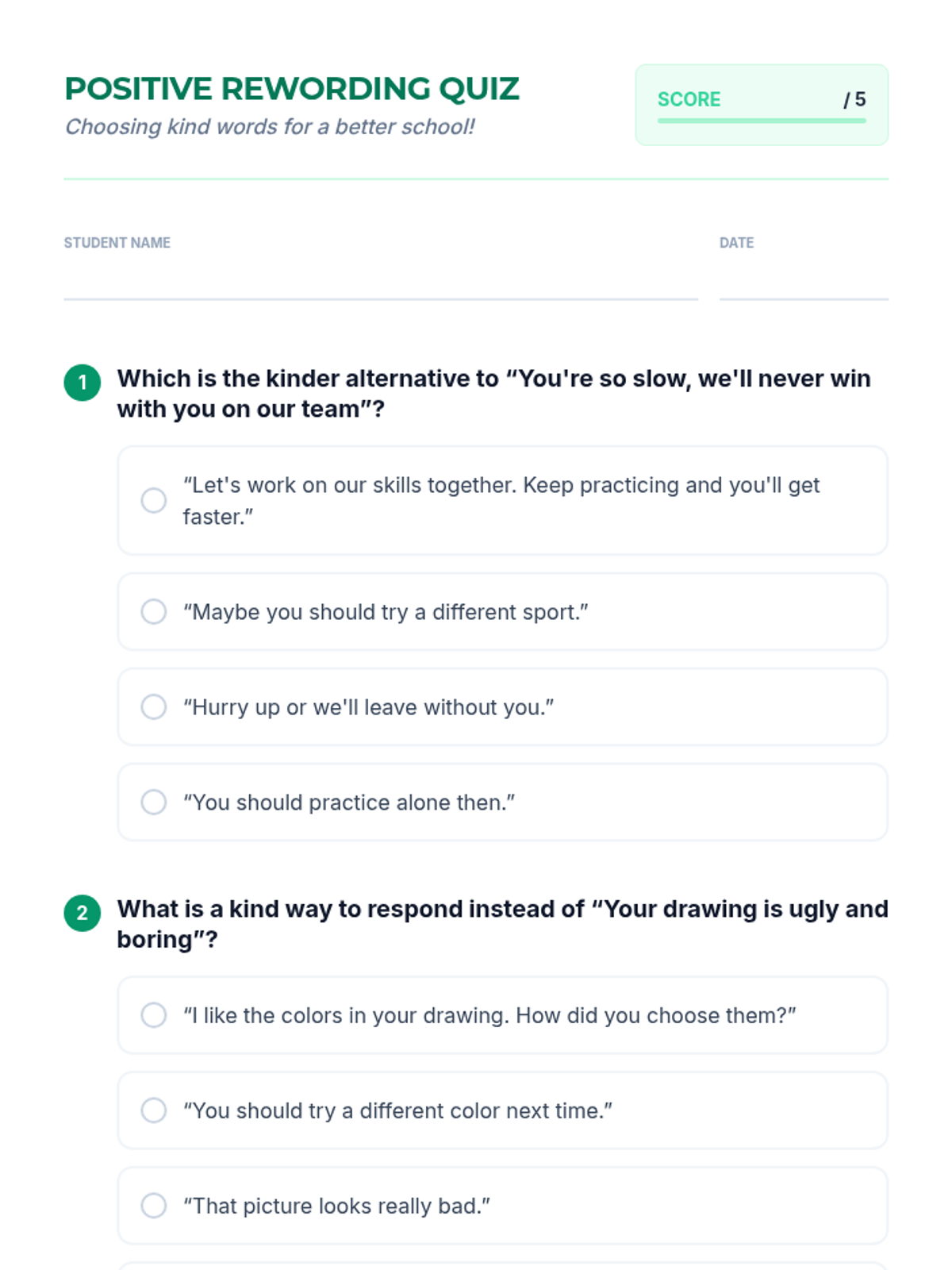The height and width of the screenshot is (1270, 952).
Task: Select "You should try a different color" radio
Action: click(x=154, y=1110)
